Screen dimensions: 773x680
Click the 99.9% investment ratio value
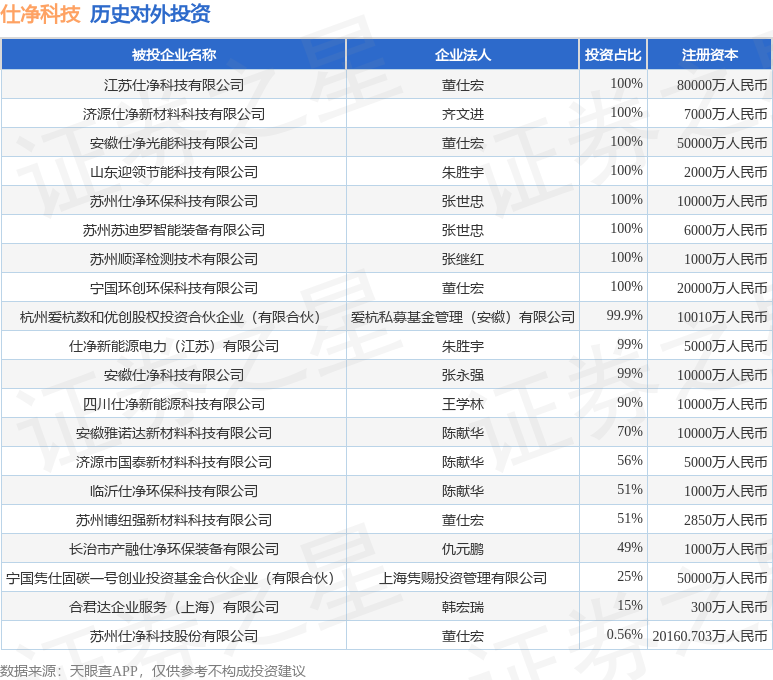(x=624, y=315)
